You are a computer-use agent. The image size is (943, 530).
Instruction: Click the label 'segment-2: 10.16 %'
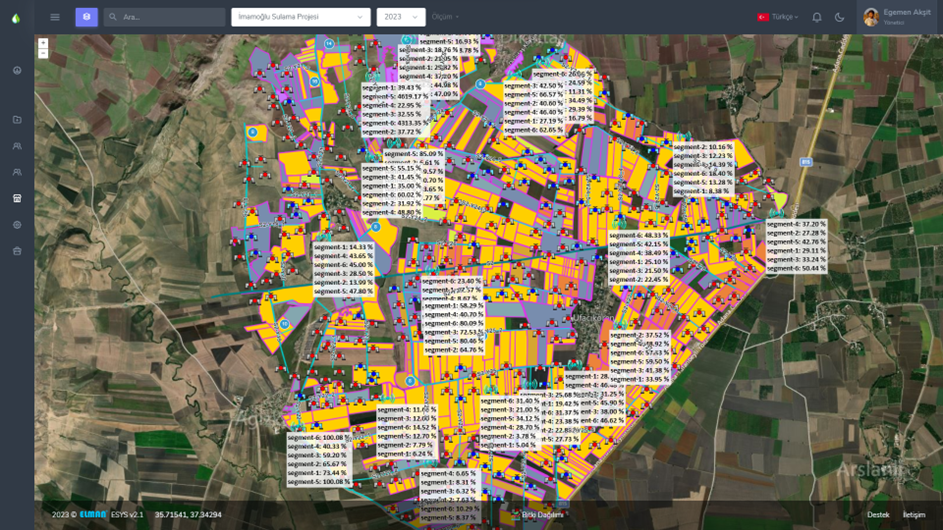(703, 147)
